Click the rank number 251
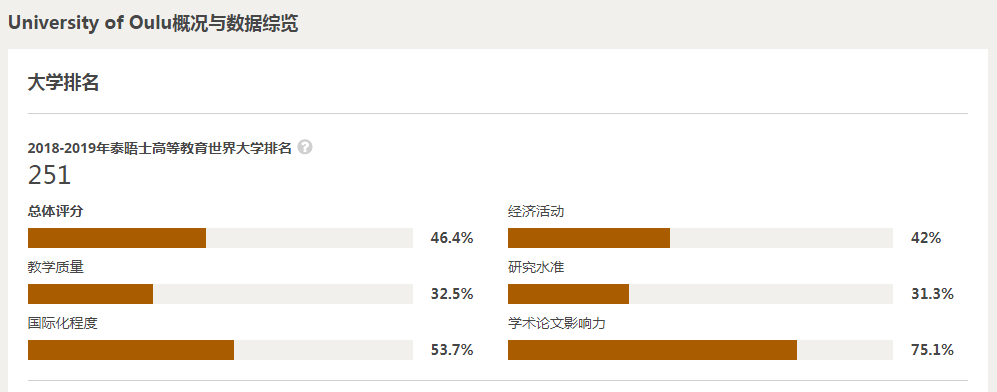 coord(49,175)
